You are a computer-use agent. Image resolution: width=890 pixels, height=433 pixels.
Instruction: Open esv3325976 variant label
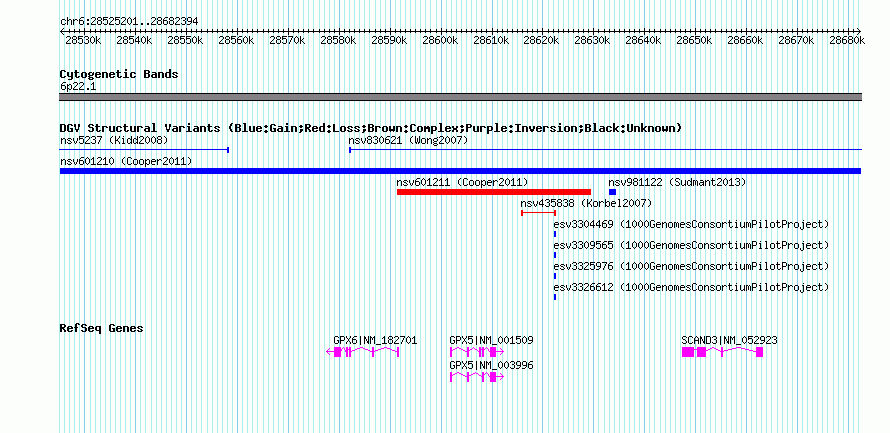click(691, 266)
